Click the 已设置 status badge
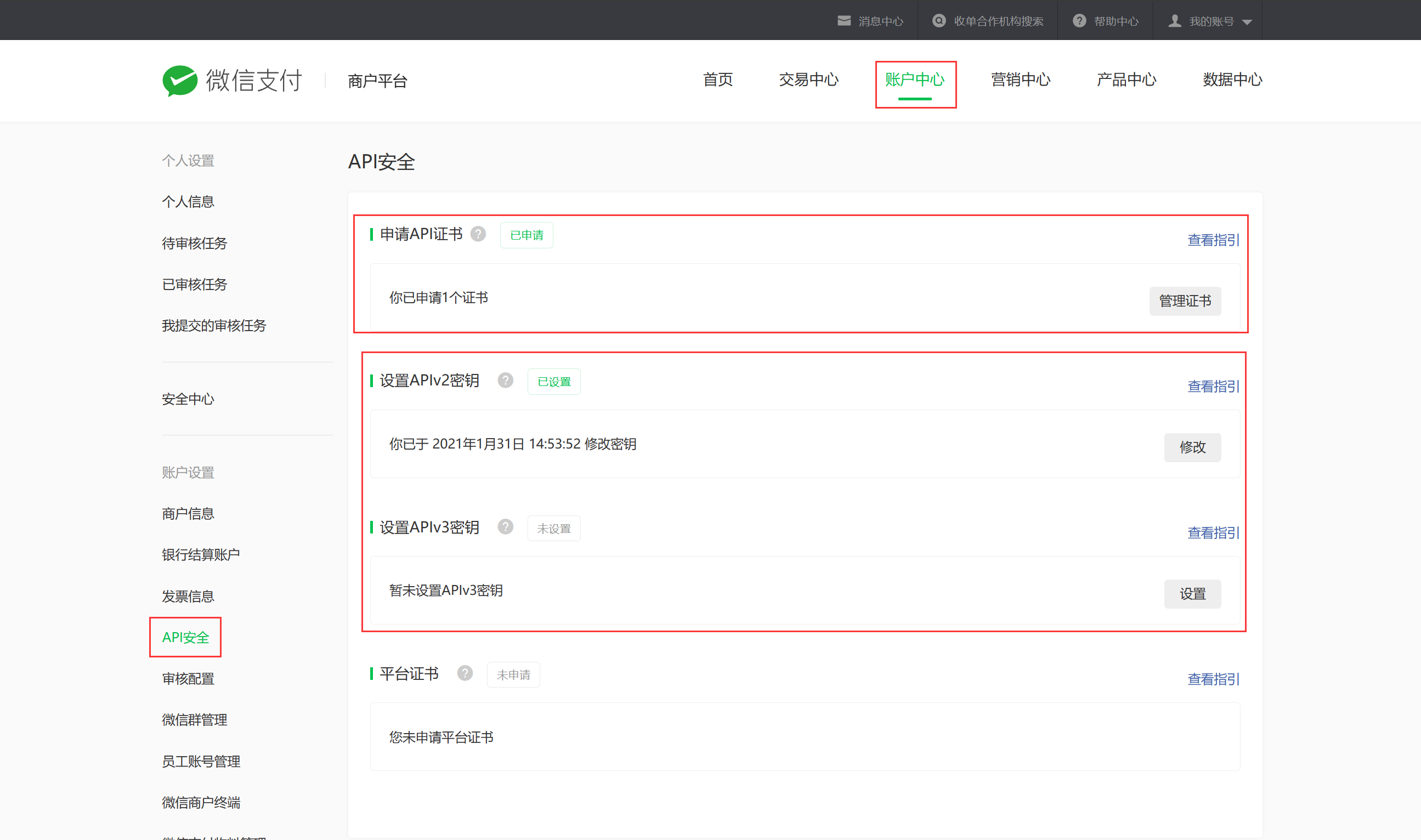The width and height of the screenshot is (1421, 840). coord(554,382)
